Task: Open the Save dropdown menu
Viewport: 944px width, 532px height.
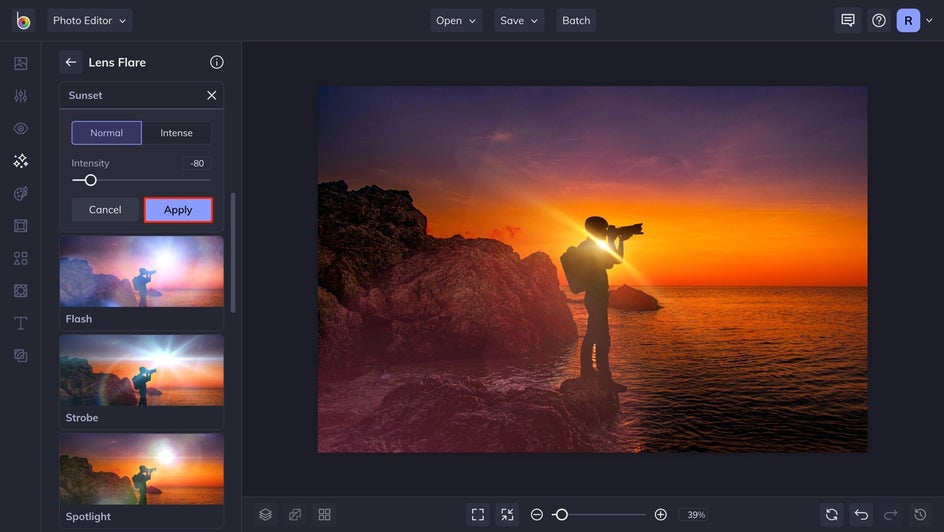Action: point(519,20)
